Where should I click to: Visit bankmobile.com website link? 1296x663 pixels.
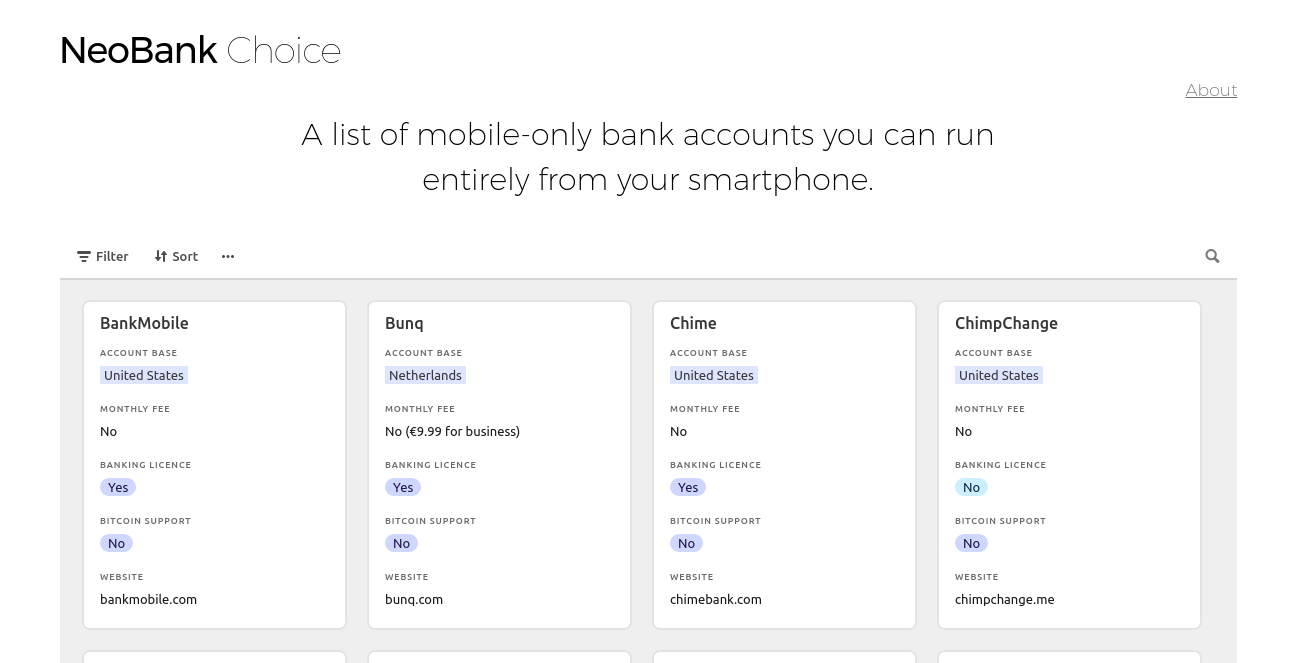[x=148, y=599]
